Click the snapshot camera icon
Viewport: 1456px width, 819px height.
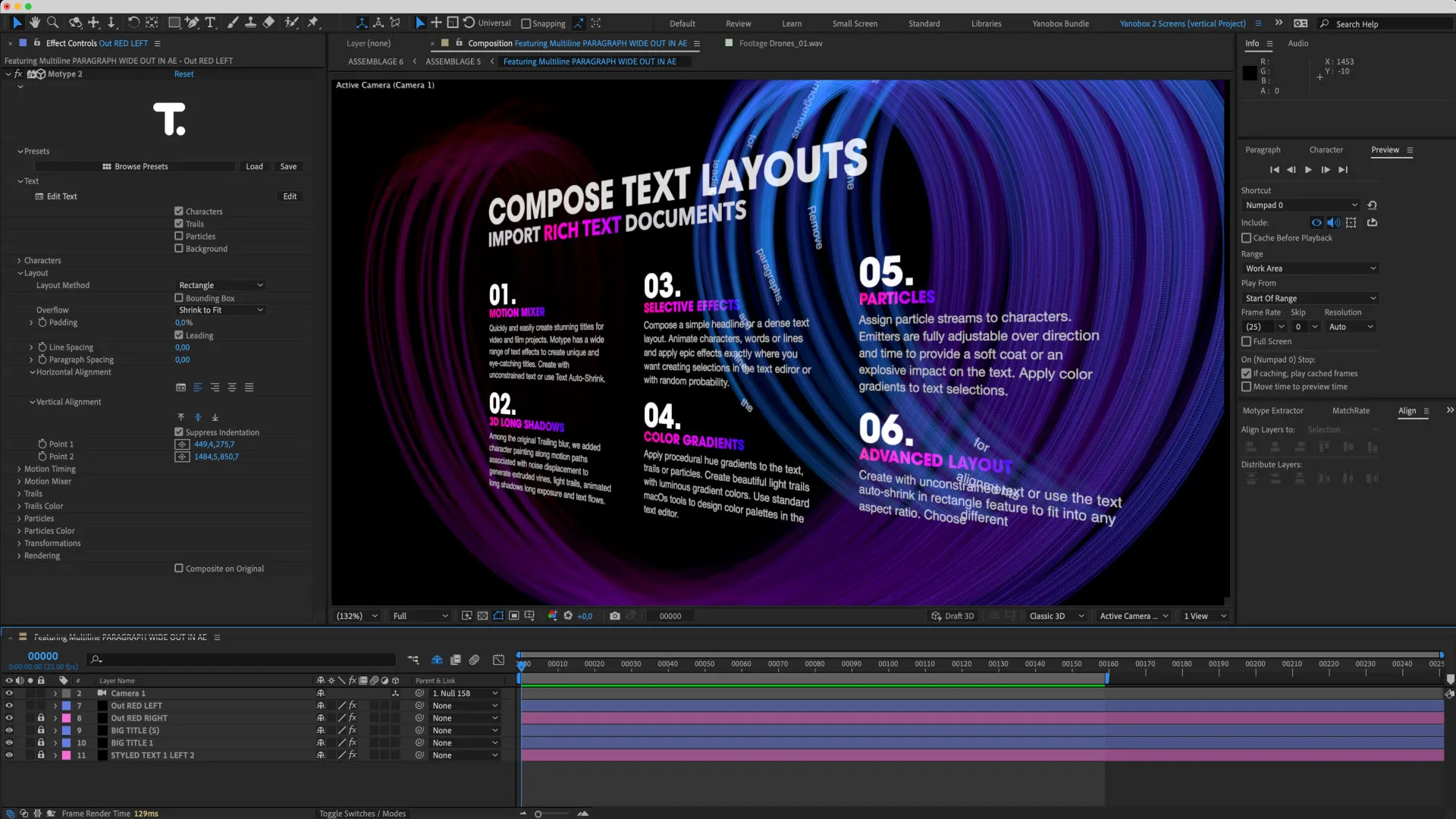tap(615, 616)
